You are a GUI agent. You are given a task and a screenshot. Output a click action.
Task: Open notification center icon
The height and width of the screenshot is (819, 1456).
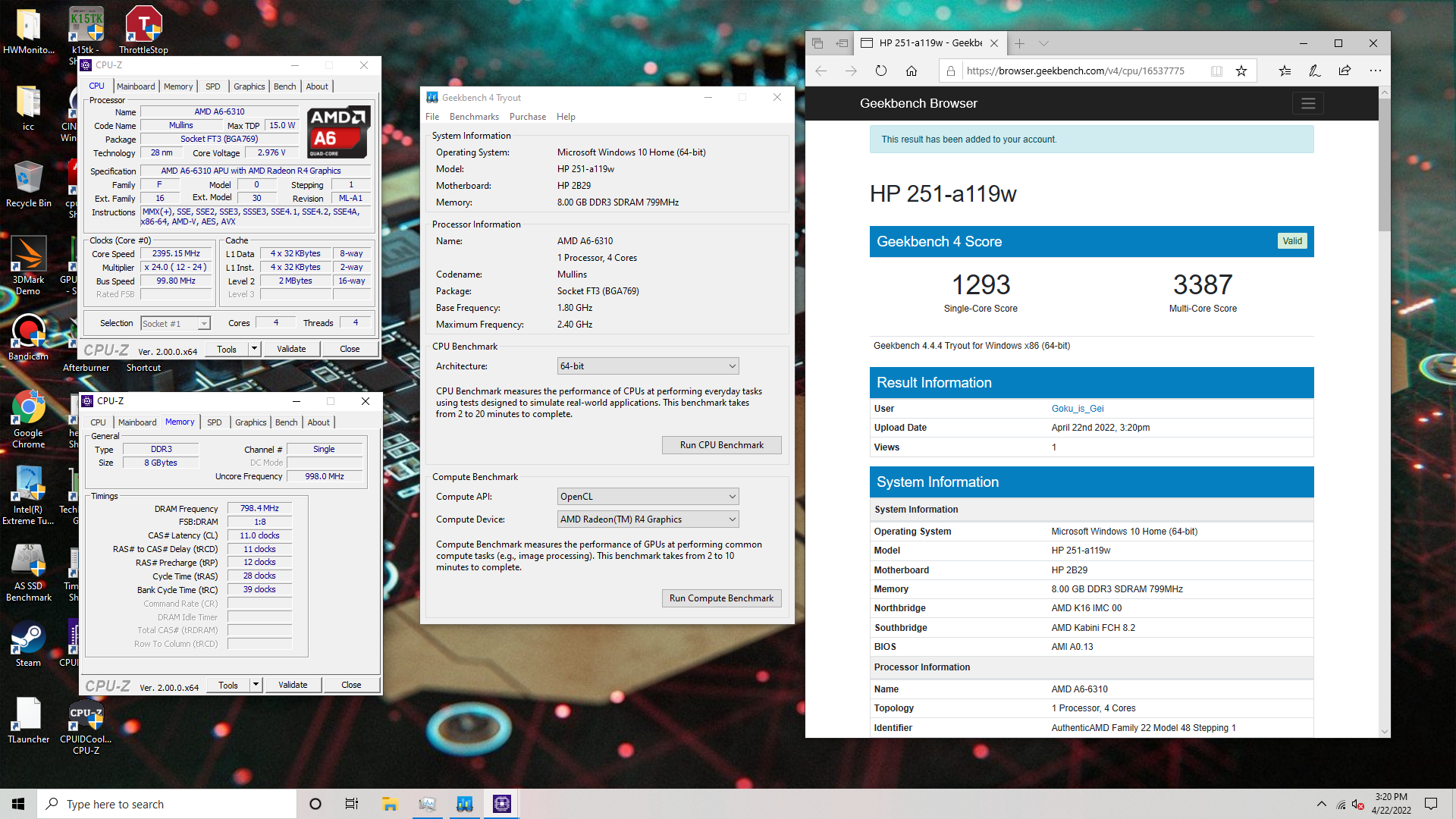coord(1431,804)
